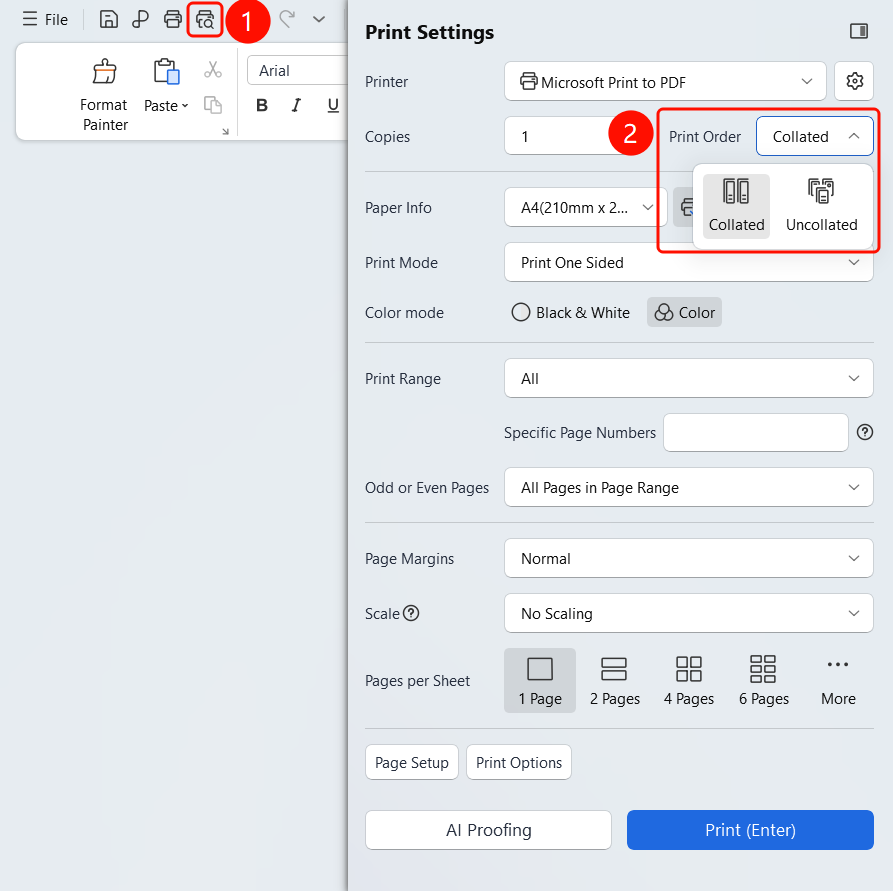Select 4 Pages per sheet
The width and height of the screenshot is (893, 891).
(x=689, y=680)
